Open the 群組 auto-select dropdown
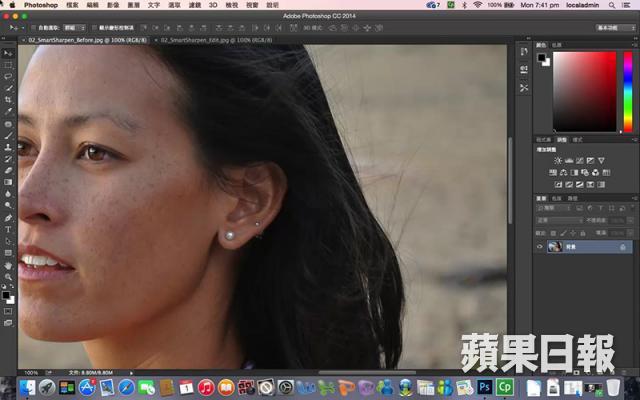 pos(75,28)
